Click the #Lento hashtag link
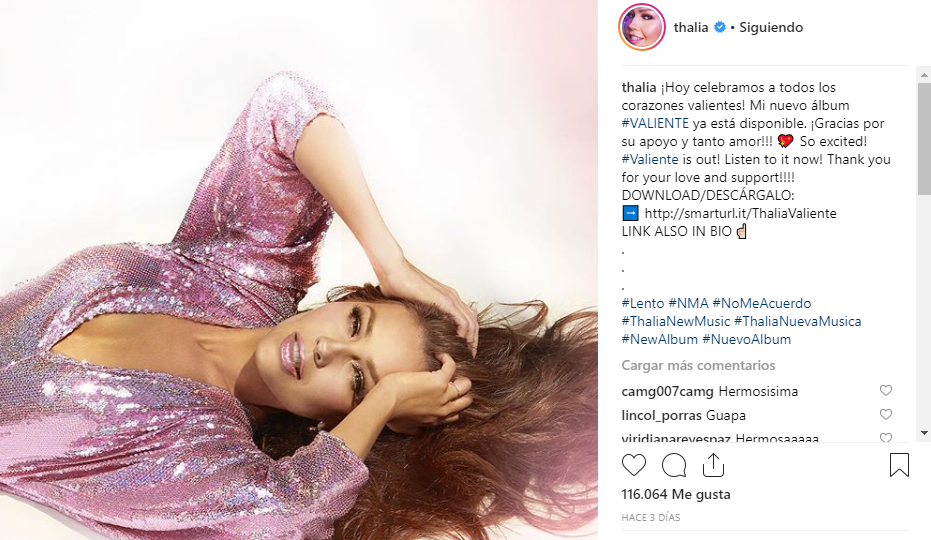Screen dimensions: 931x540 [643, 304]
